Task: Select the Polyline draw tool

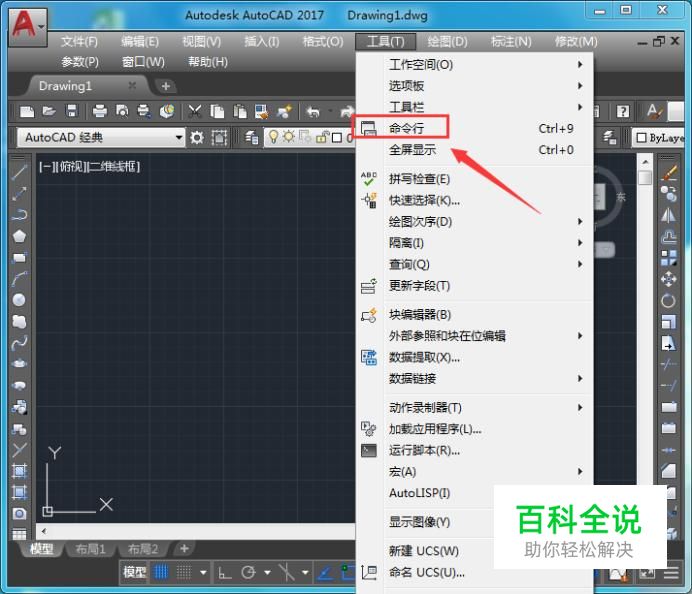Action: pyautogui.click(x=19, y=214)
